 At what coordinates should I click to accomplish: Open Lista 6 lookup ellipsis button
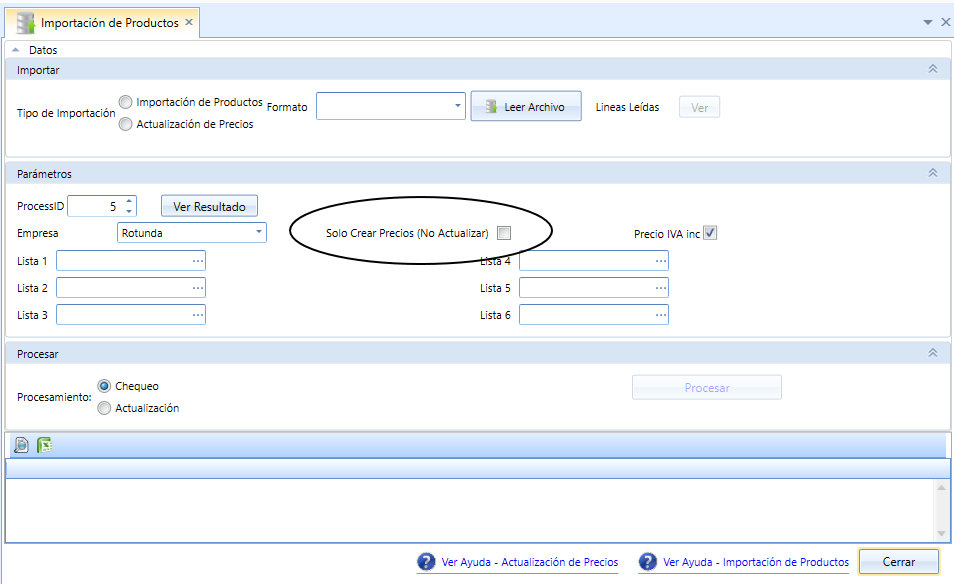click(x=661, y=315)
